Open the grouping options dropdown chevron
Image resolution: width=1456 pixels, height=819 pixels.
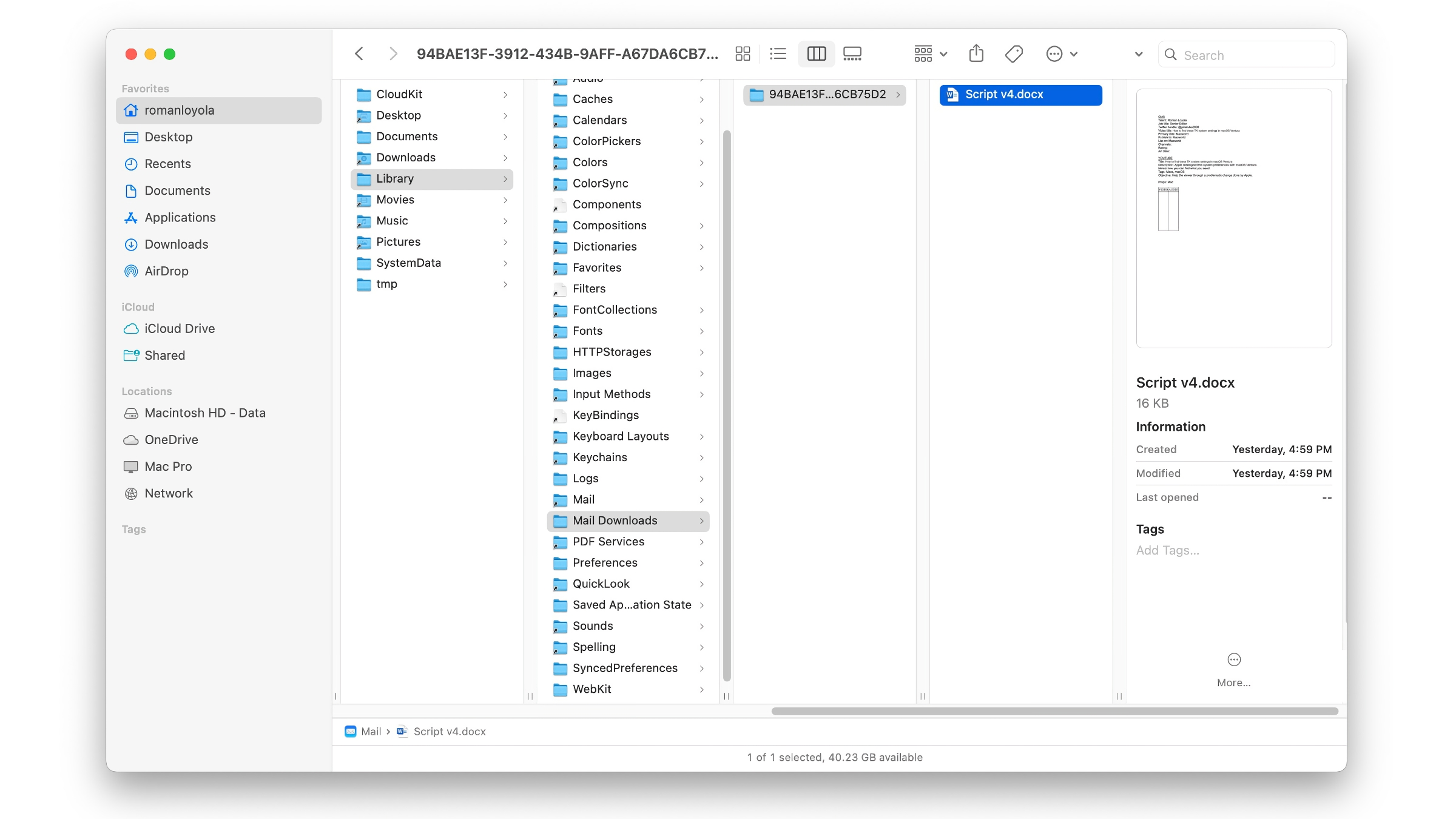[942, 54]
